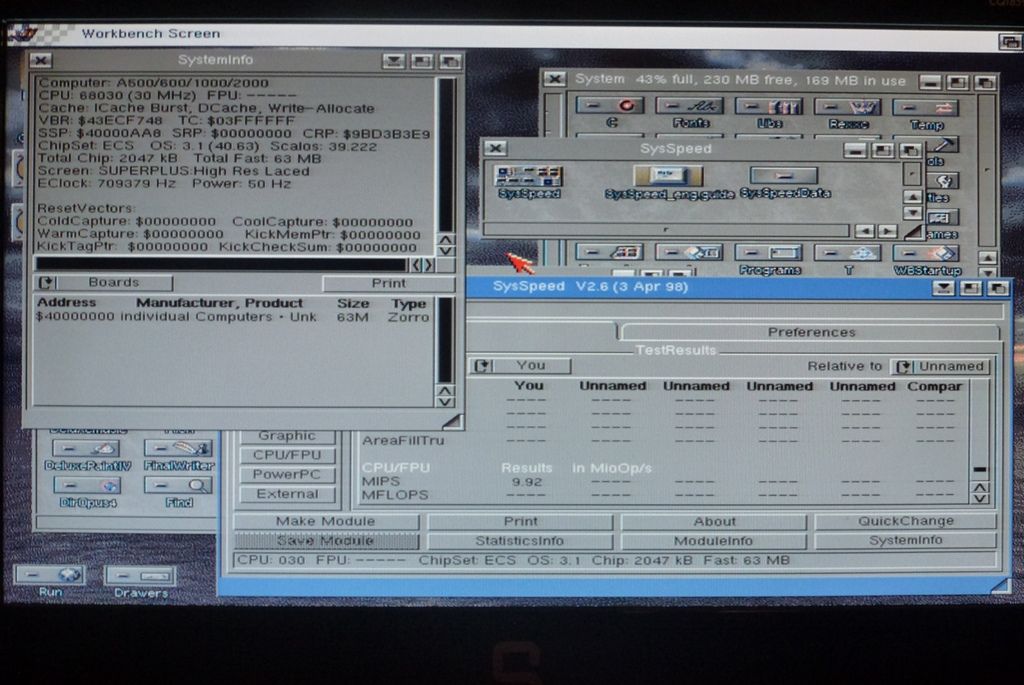Click the SysSpeed drawer window scroll-right arrow
Screen dimensions: 1024x685
point(887,231)
